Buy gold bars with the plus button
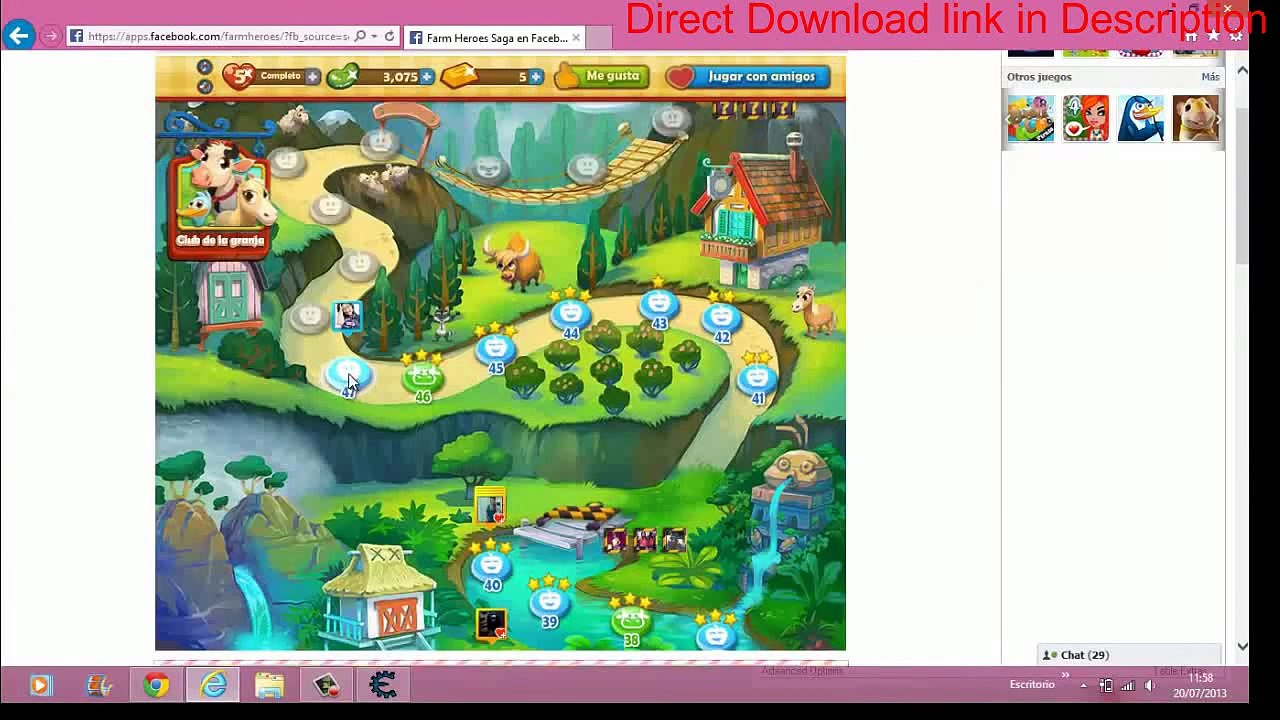 (536, 77)
